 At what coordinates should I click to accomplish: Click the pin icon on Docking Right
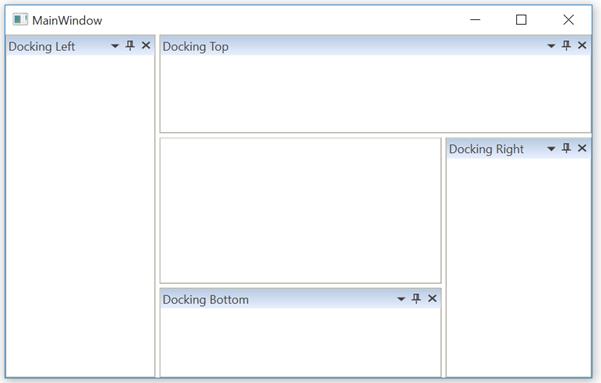point(566,148)
